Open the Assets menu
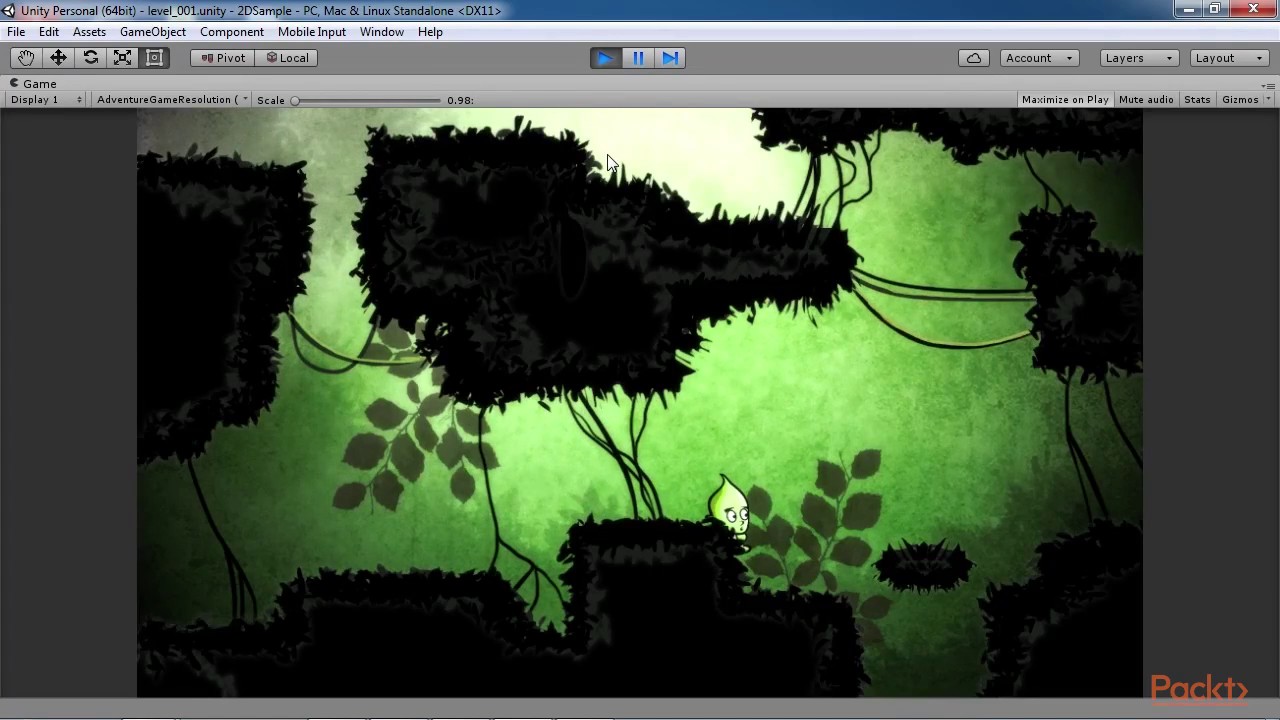This screenshot has width=1280, height=720. 89,32
